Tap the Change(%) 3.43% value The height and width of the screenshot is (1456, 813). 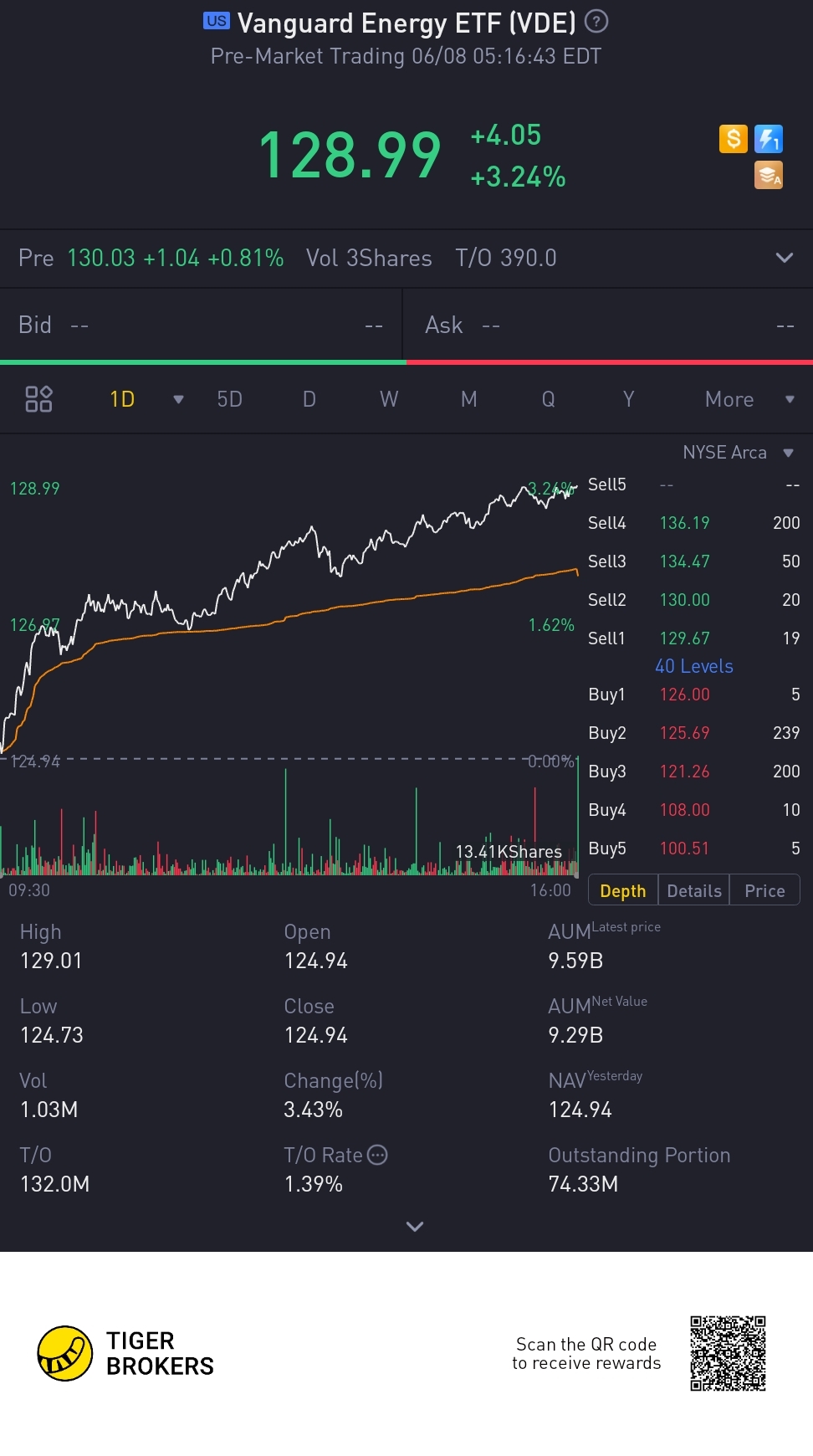(x=314, y=1110)
